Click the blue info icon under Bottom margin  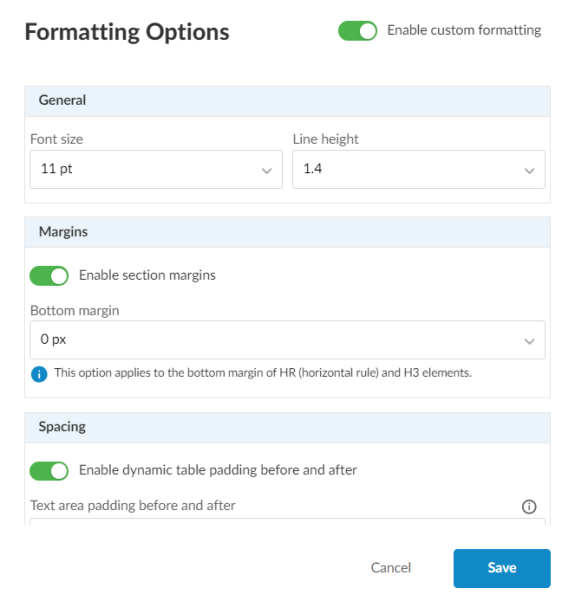(39, 374)
